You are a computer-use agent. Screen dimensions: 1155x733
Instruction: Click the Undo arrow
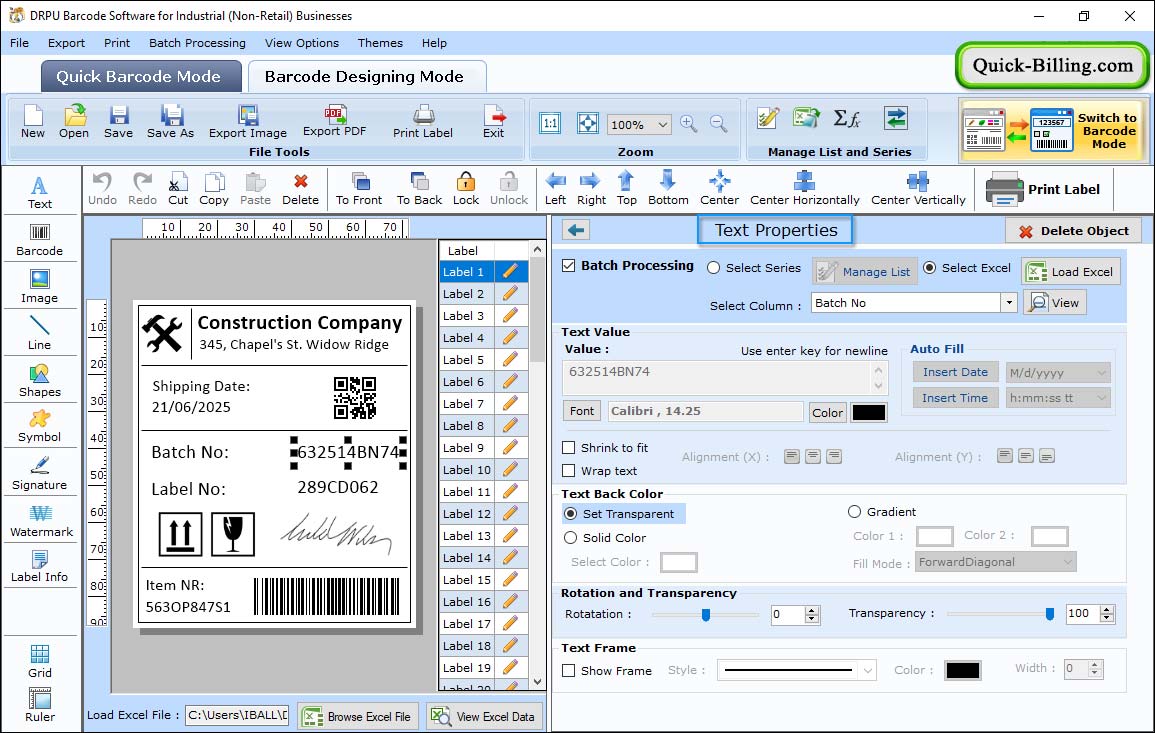point(102,189)
